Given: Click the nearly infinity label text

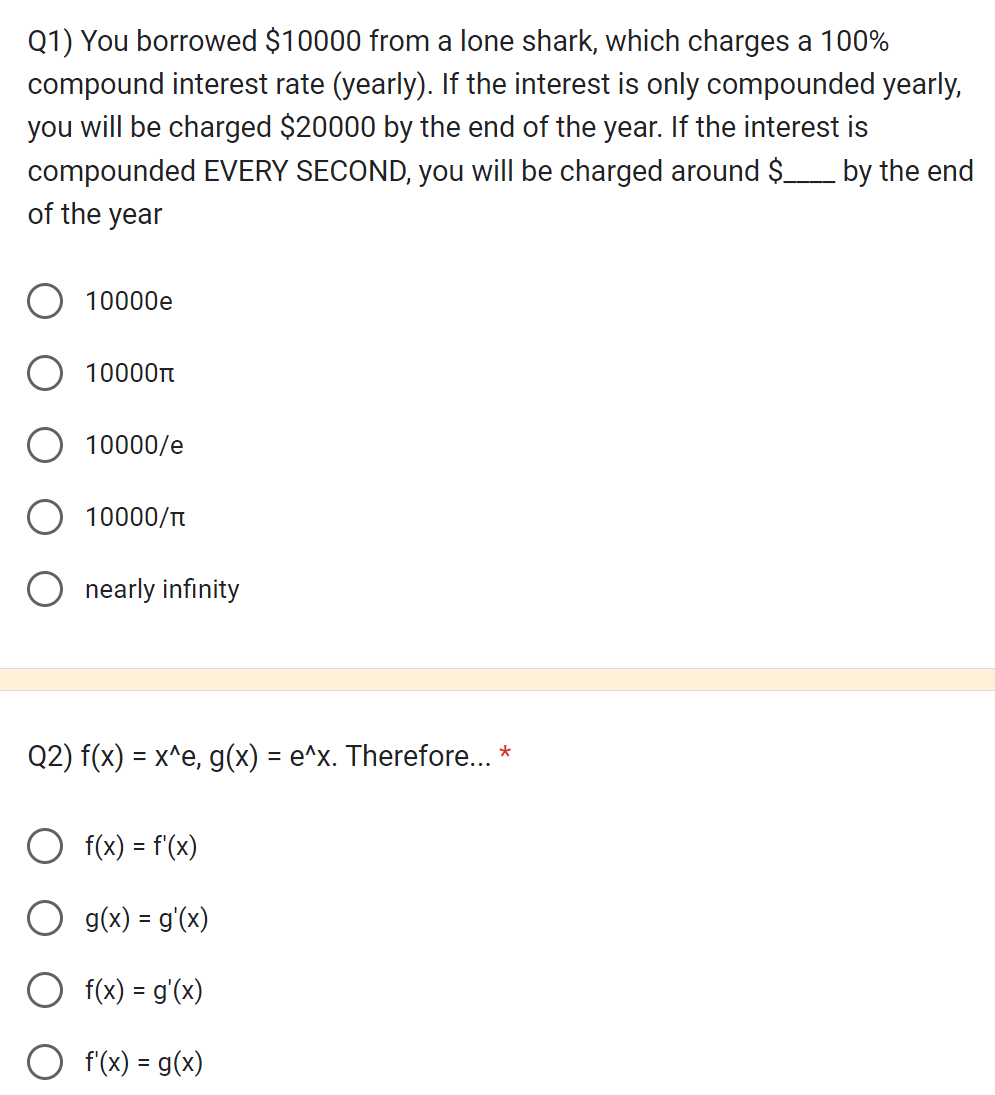Looking at the screenshot, I should 161,589.
